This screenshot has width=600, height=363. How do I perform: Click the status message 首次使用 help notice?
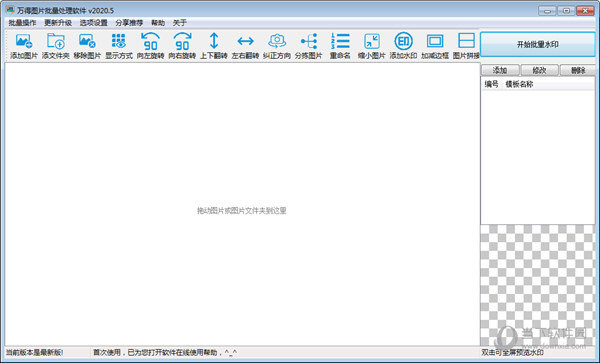tap(165, 352)
